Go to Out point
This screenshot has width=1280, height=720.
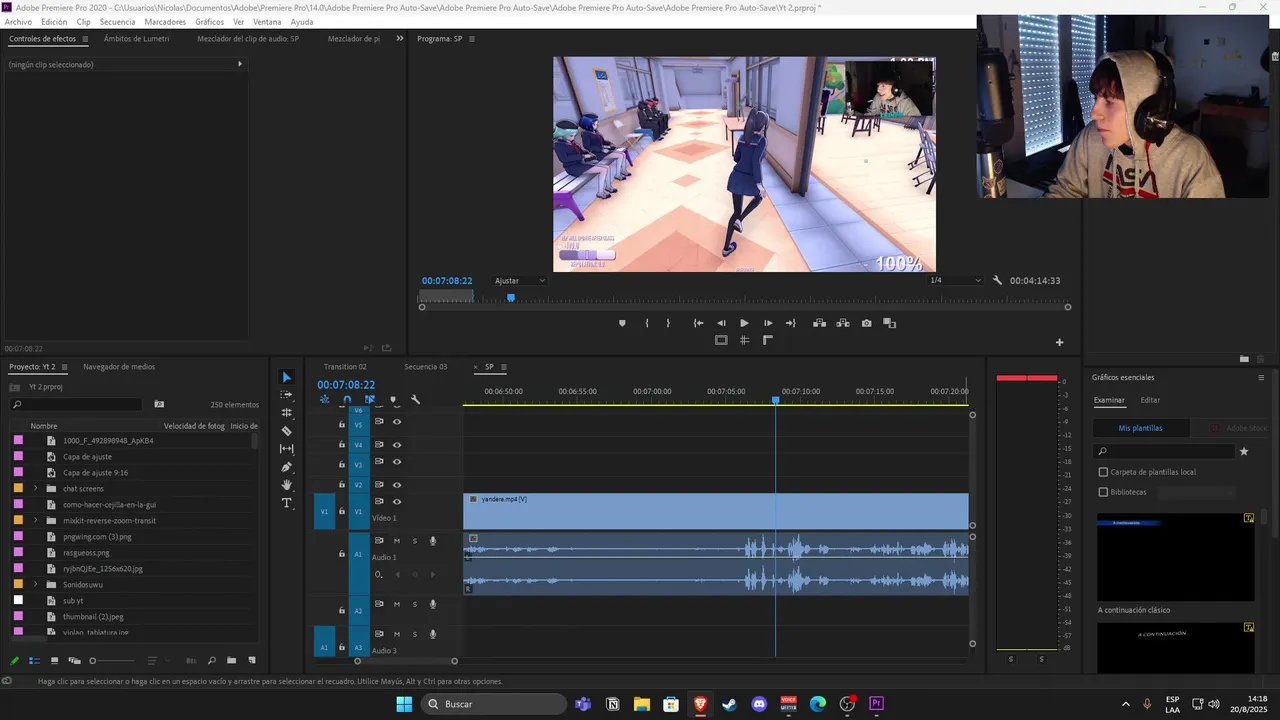coord(791,323)
